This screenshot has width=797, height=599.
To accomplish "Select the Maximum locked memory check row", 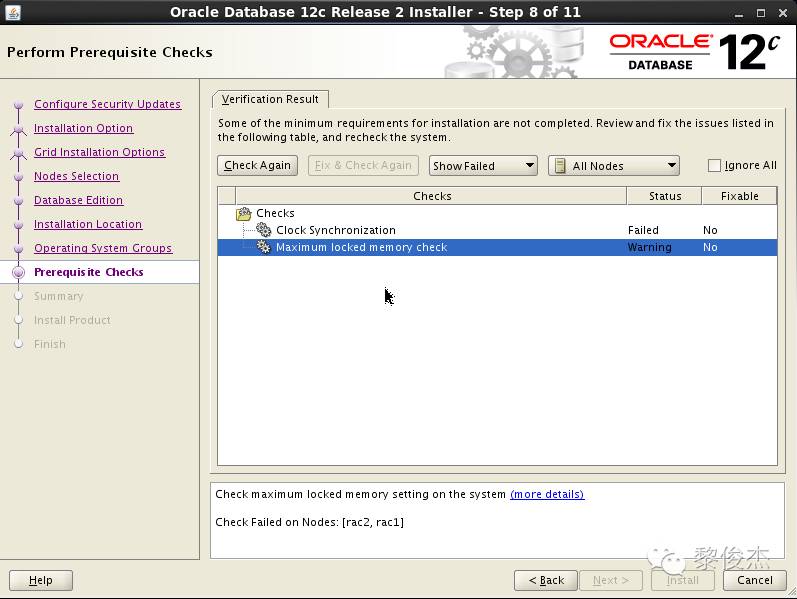I will 497,247.
